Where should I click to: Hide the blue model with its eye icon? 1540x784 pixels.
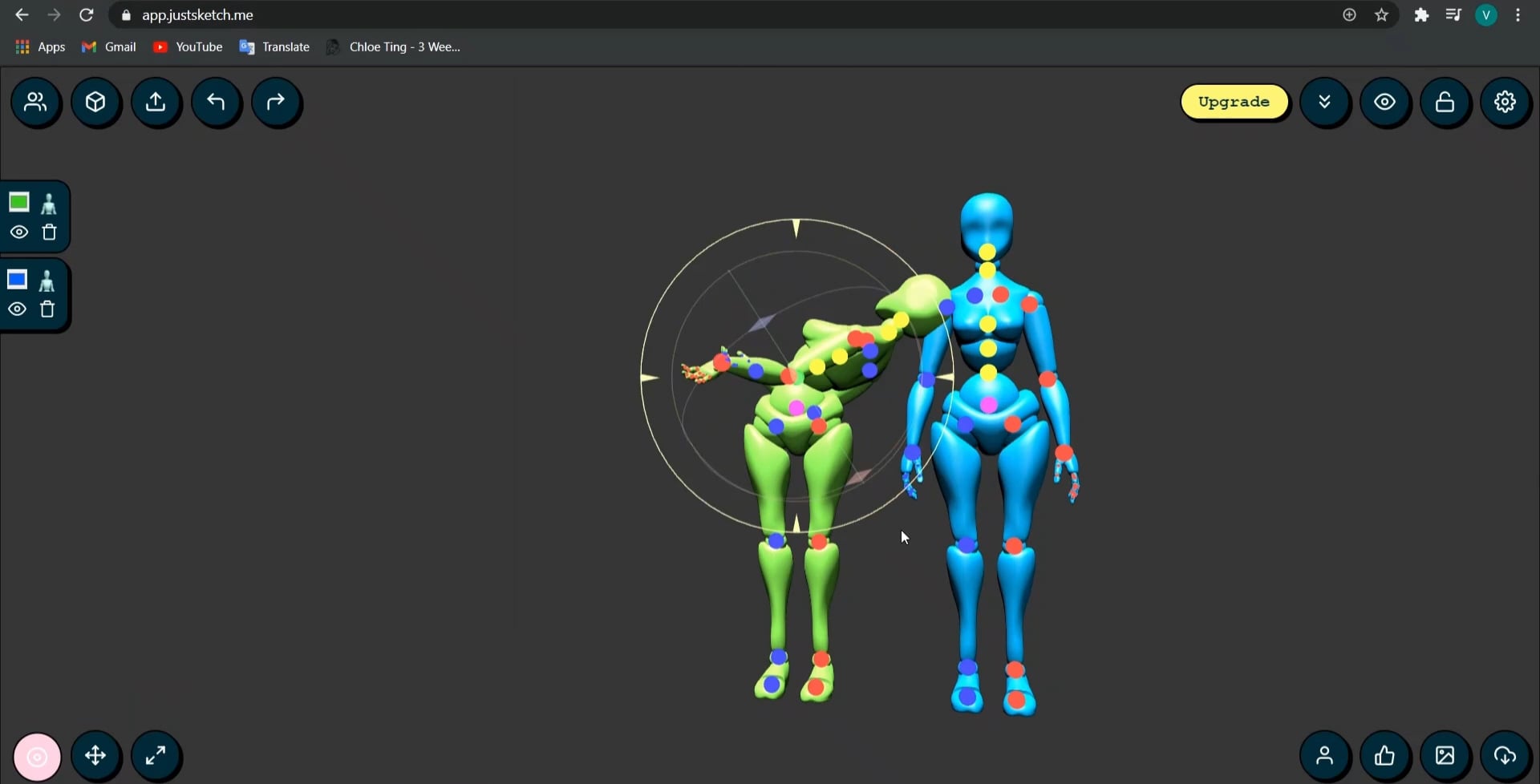tap(18, 309)
